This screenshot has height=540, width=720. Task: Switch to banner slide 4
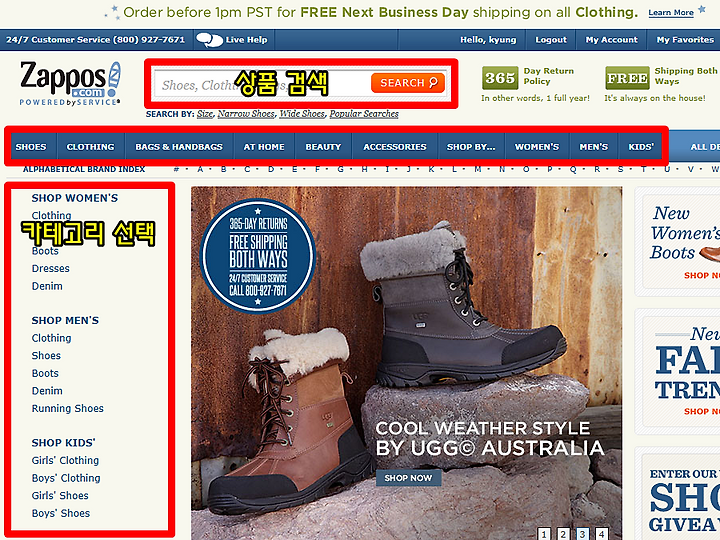pos(602,534)
